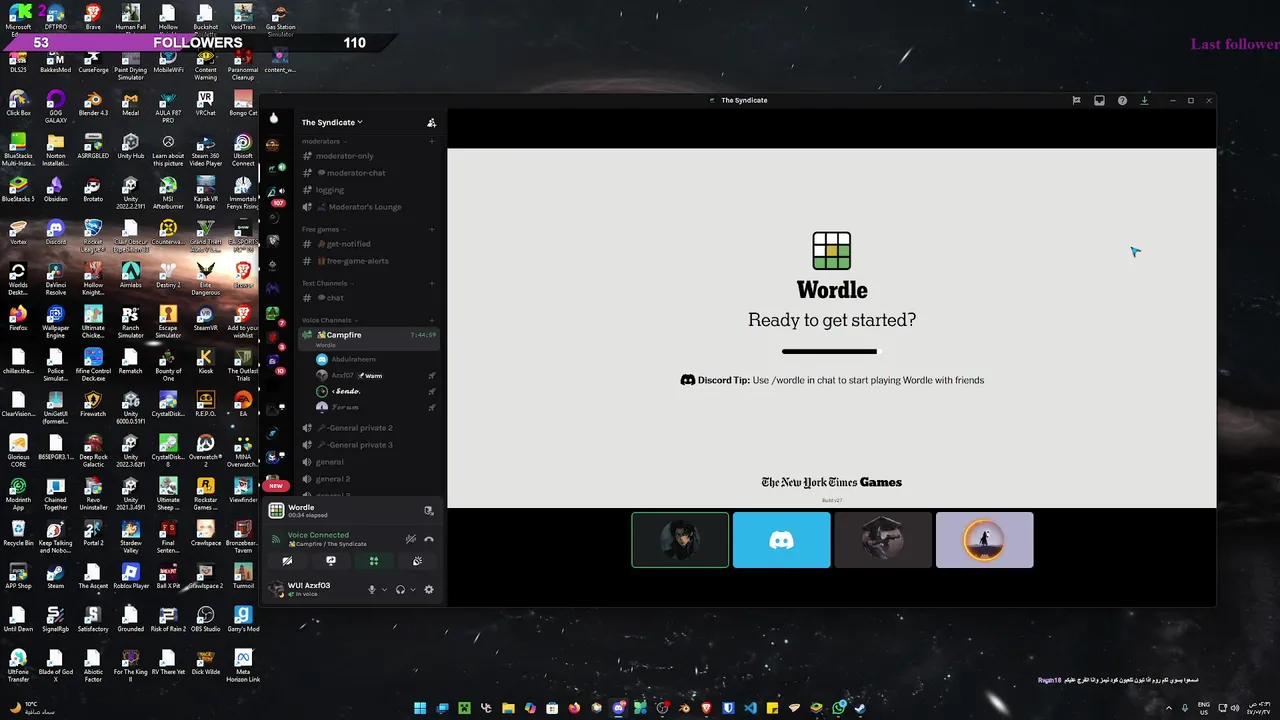Join General private 2 voice channel
The image size is (1280, 720).
[369, 428]
